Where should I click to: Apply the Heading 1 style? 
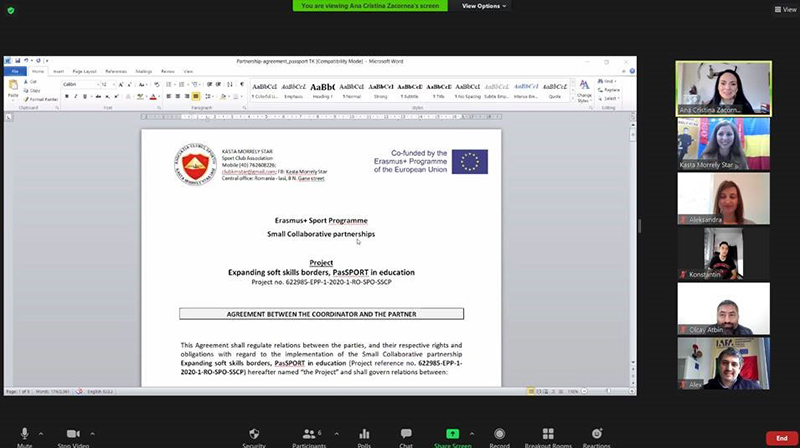tap(322, 90)
